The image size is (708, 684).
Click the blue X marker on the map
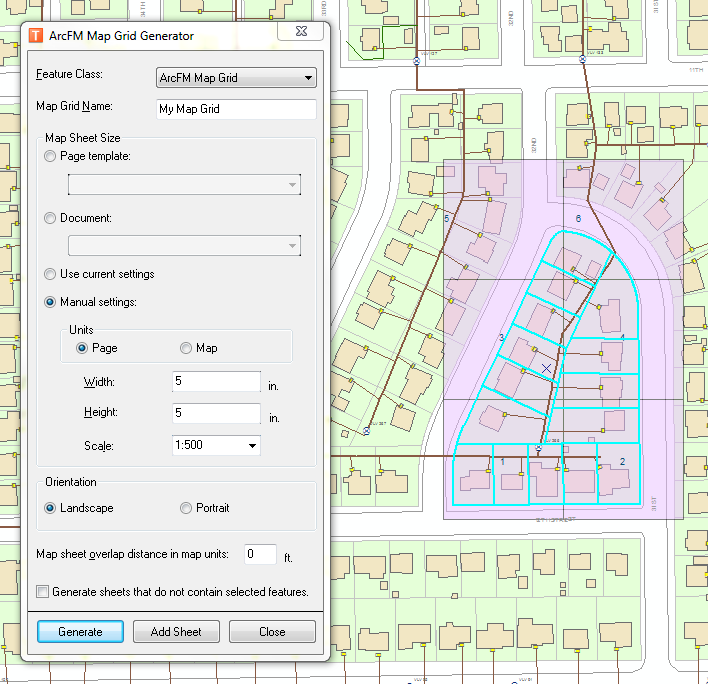(546, 368)
